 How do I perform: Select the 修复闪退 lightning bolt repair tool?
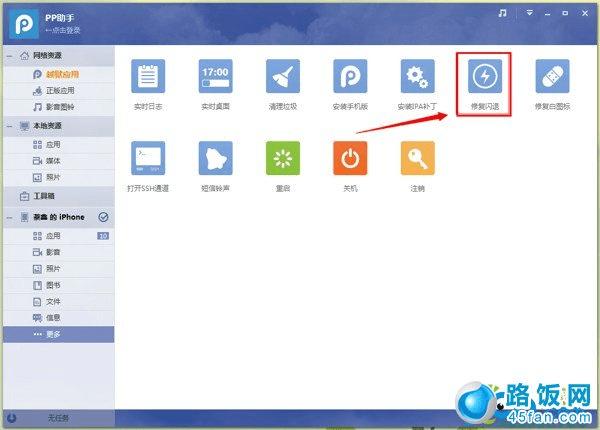[485, 76]
